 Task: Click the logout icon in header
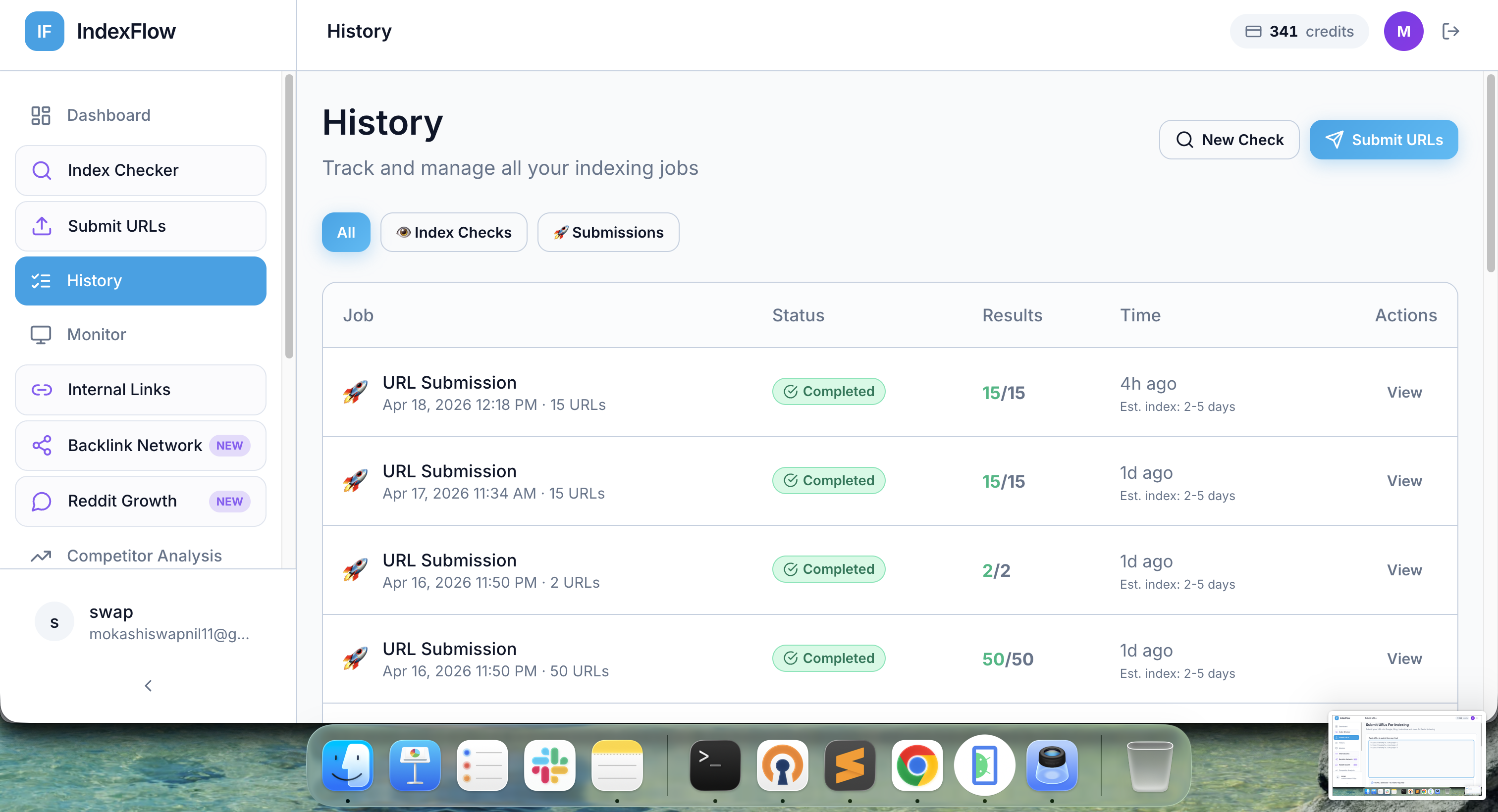click(x=1450, y=31)
